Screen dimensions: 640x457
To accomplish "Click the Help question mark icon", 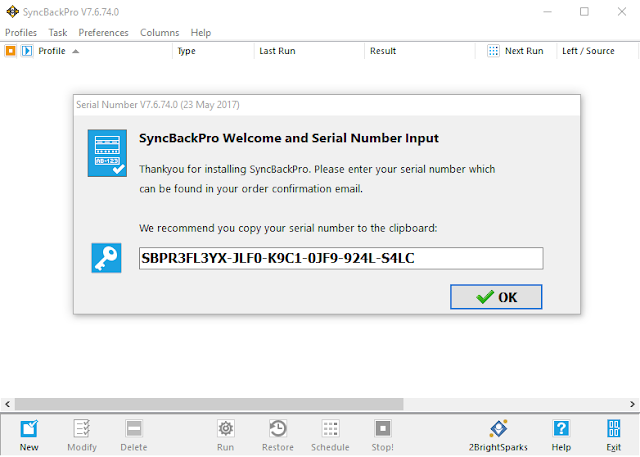I will tap(561, 429).
